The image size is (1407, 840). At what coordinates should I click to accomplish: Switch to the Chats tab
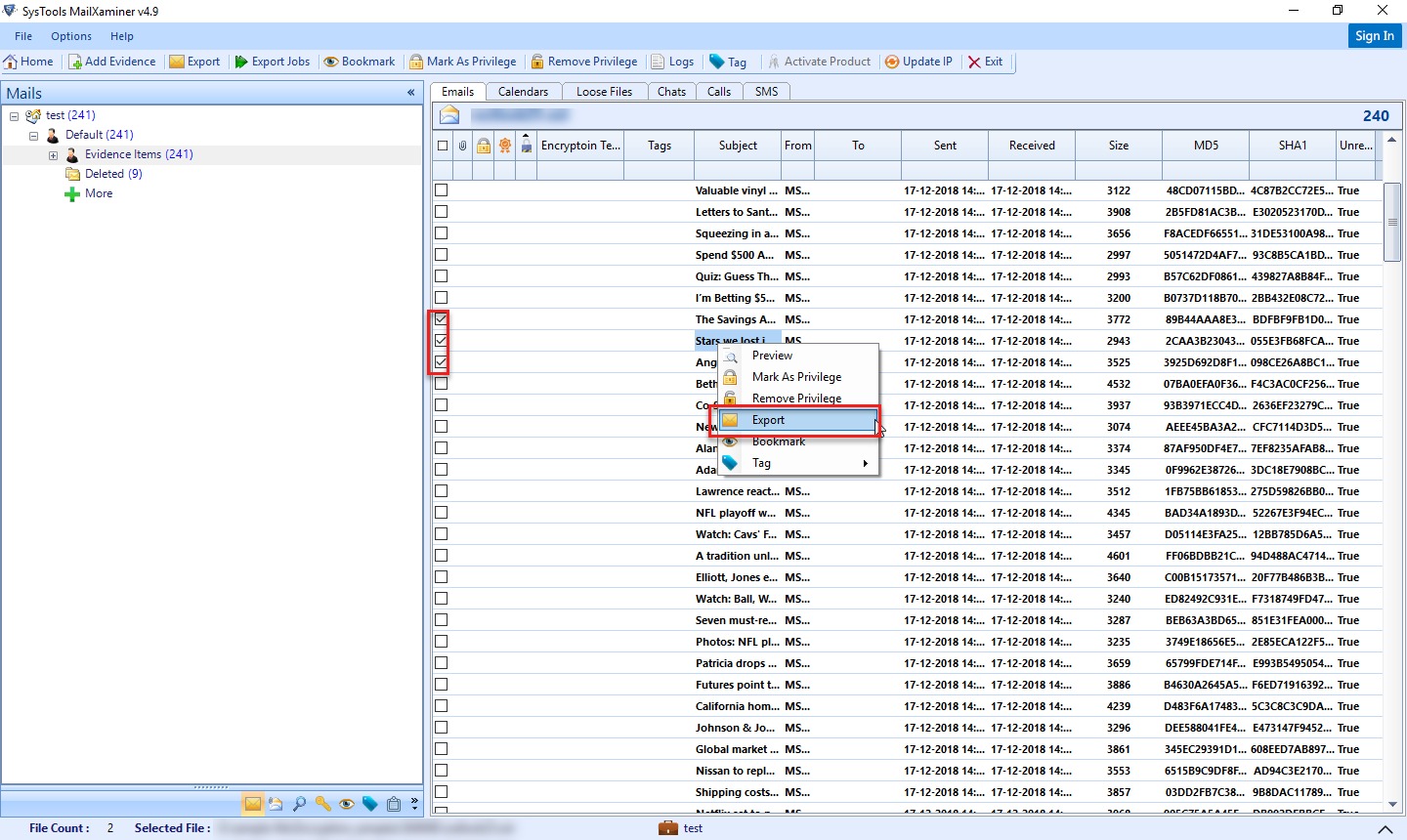[671, 92]
